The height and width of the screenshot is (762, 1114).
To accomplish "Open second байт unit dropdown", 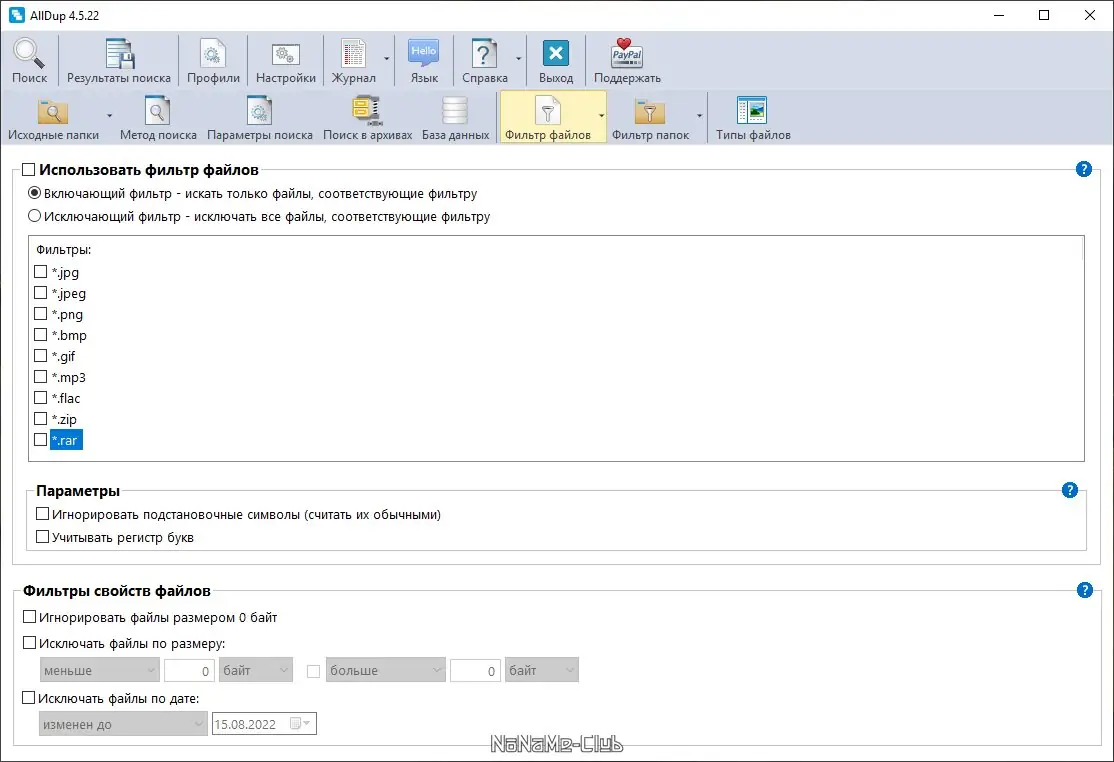I will pos(541,670).
